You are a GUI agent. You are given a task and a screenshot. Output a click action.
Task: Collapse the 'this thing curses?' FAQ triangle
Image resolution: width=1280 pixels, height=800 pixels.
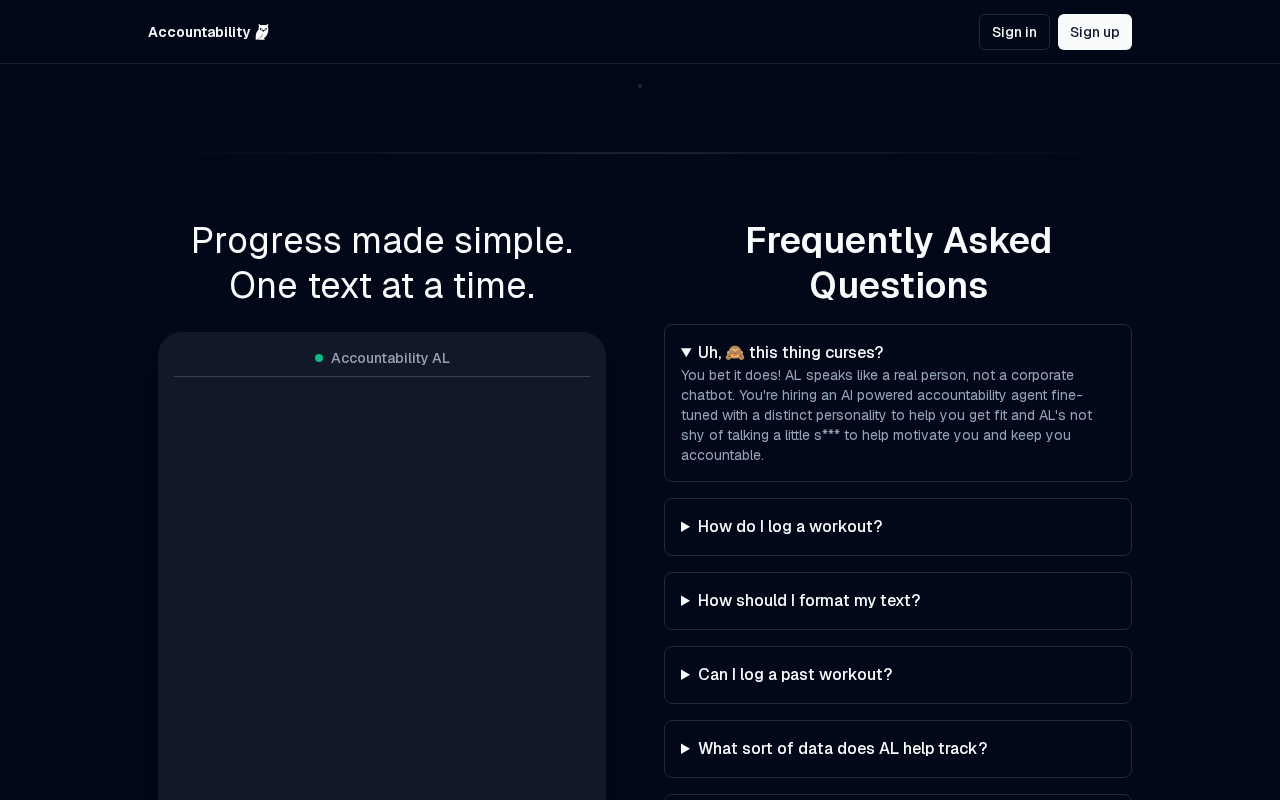686,352
